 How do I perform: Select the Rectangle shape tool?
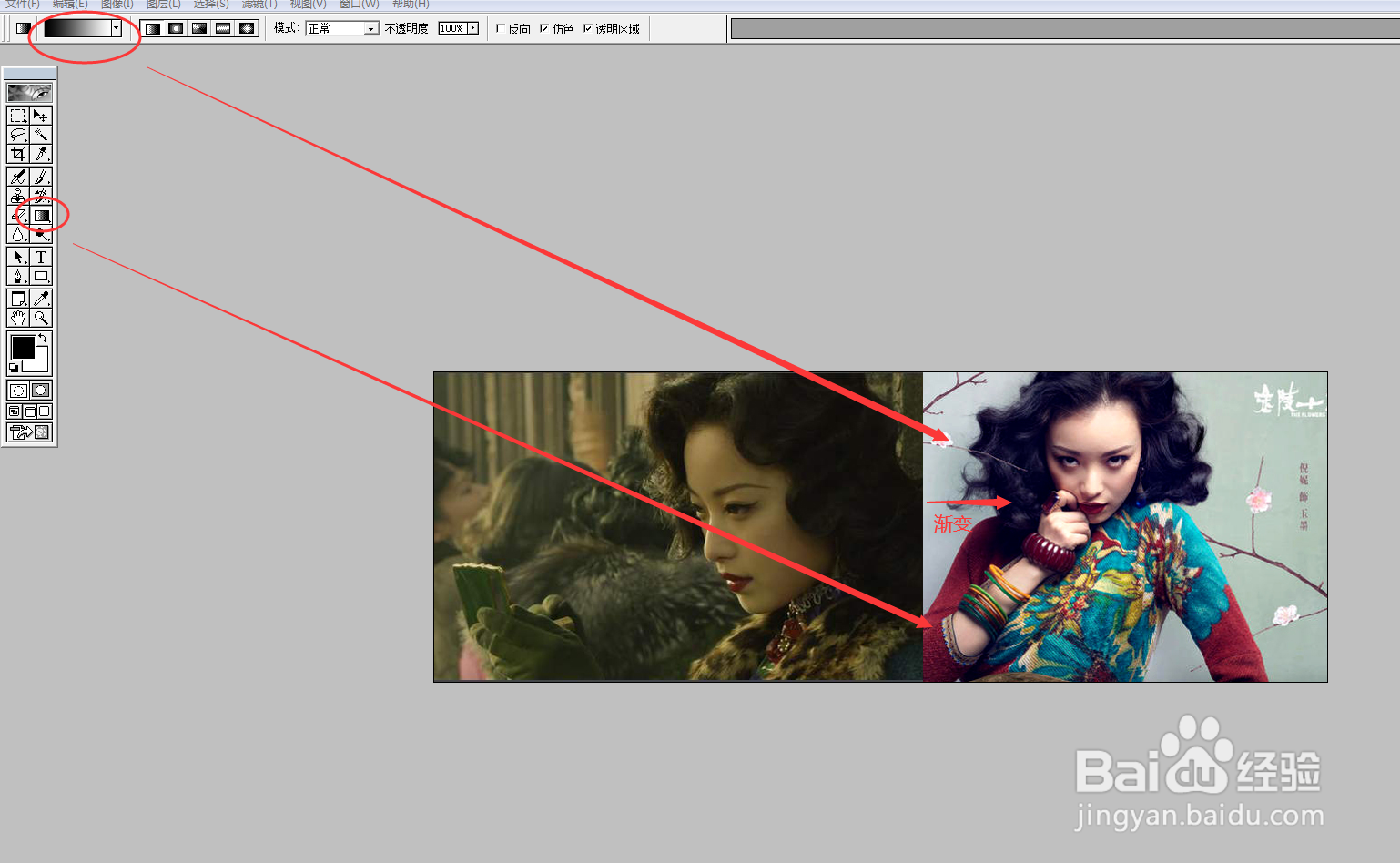pos(41,276)
